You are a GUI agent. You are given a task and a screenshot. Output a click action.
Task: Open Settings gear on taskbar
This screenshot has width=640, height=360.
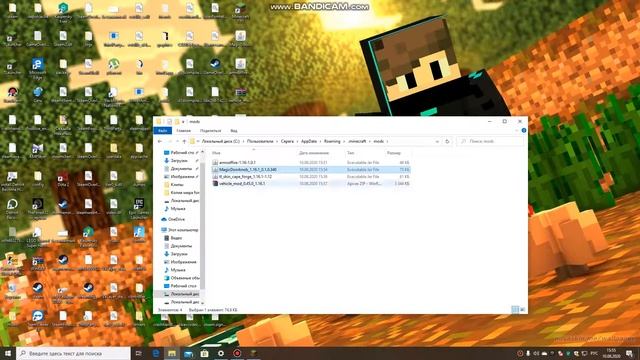[x=221, y=353]
